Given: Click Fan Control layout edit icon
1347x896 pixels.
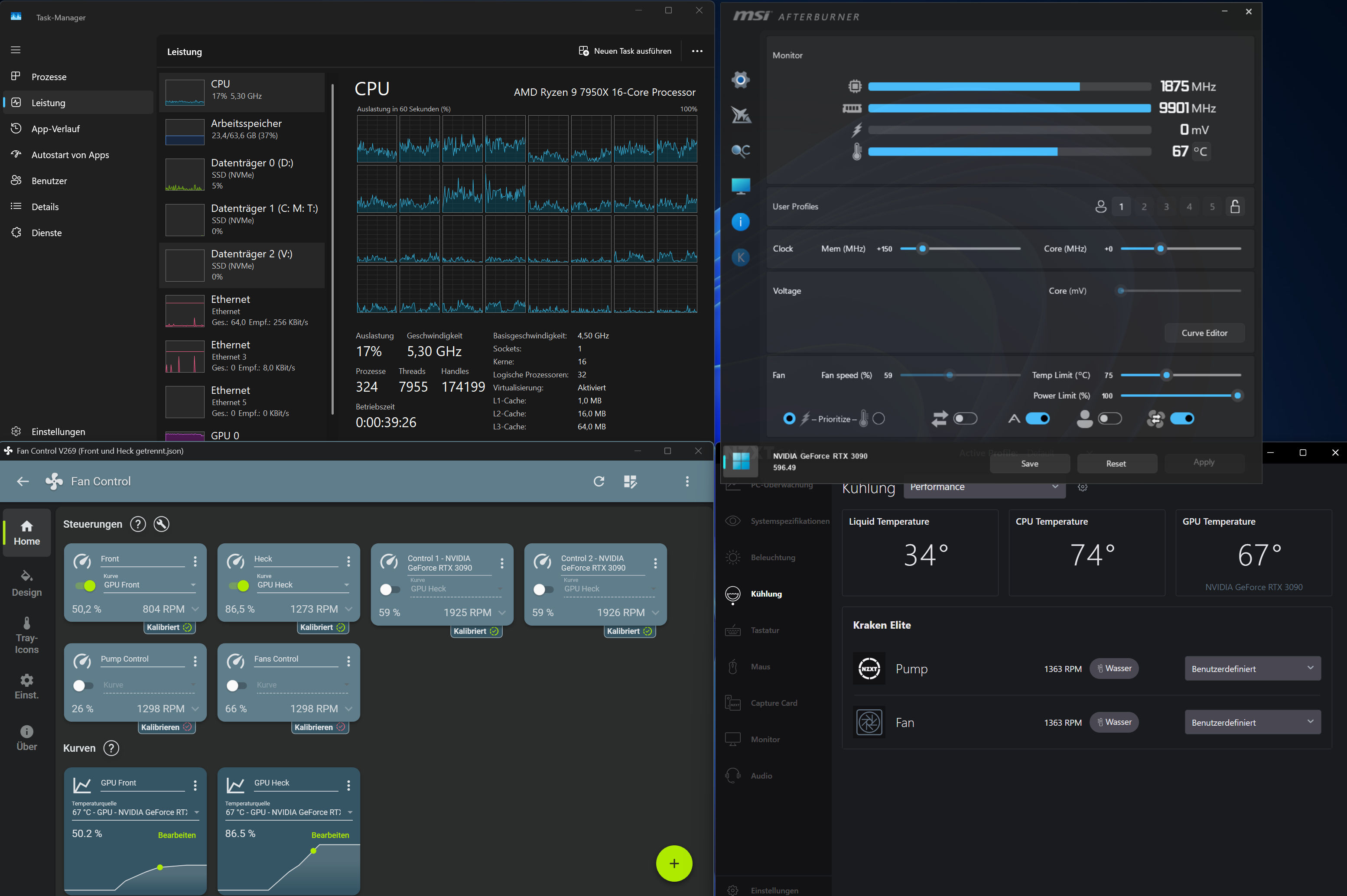Looking at the screenshot, I should pyautogui.click(x=630, y=481).
